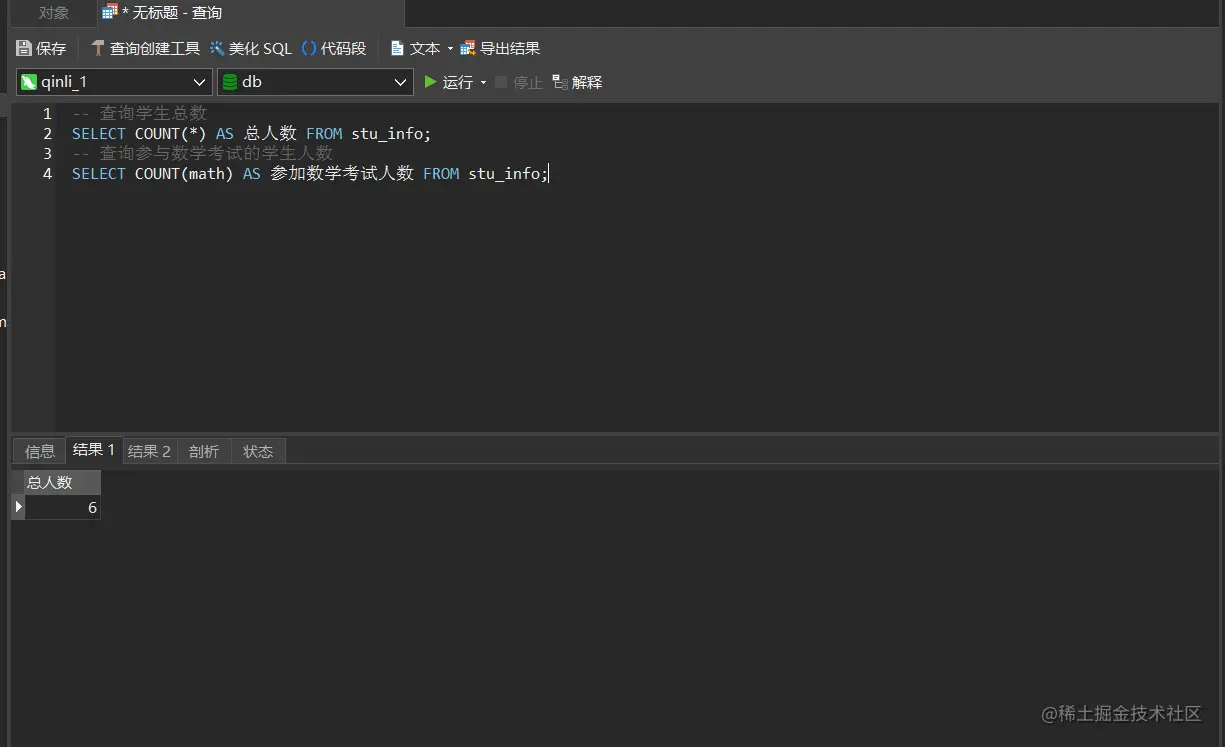
Task: Click the parentheses code snippet icon
Action: pos(309,48)
